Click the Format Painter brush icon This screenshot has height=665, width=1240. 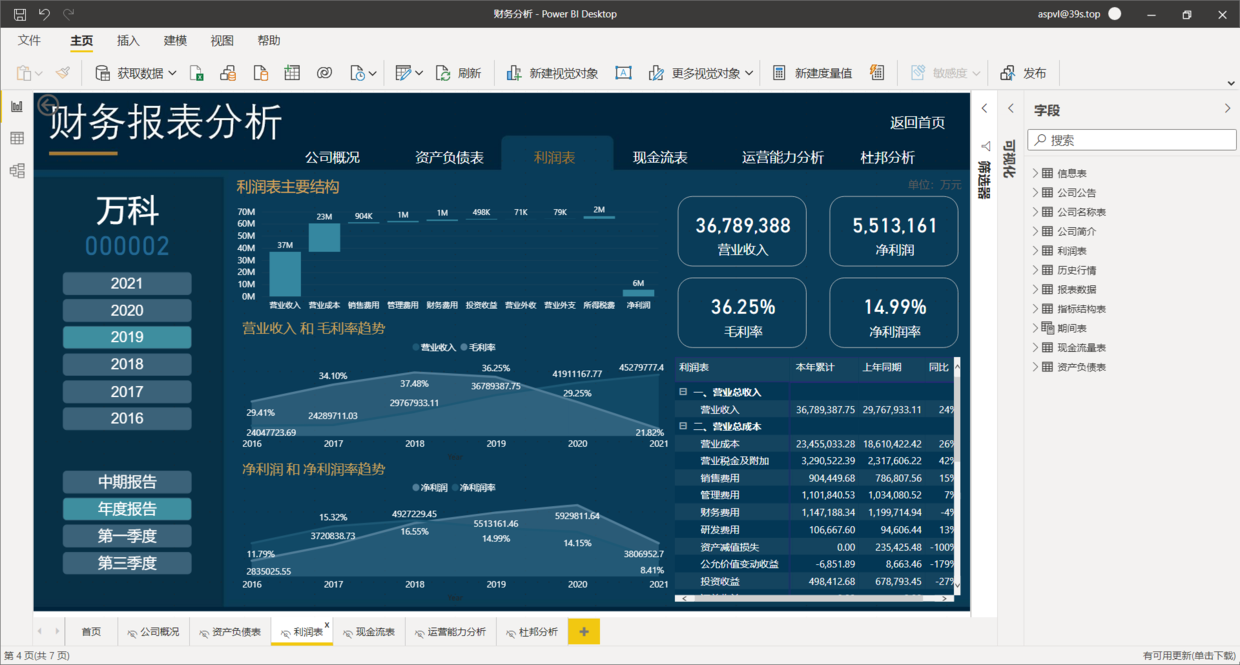[x=63, y=73]
